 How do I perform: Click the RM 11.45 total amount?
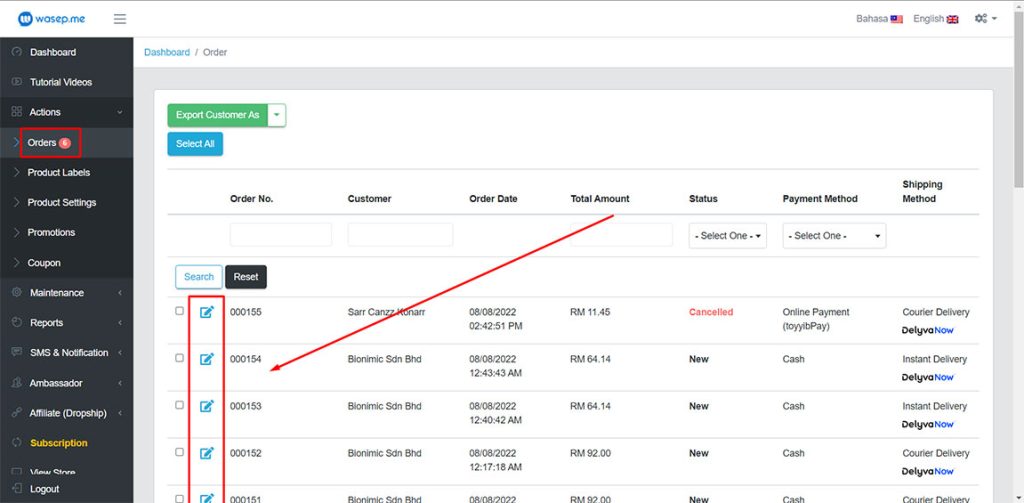(x=590, y=312)
